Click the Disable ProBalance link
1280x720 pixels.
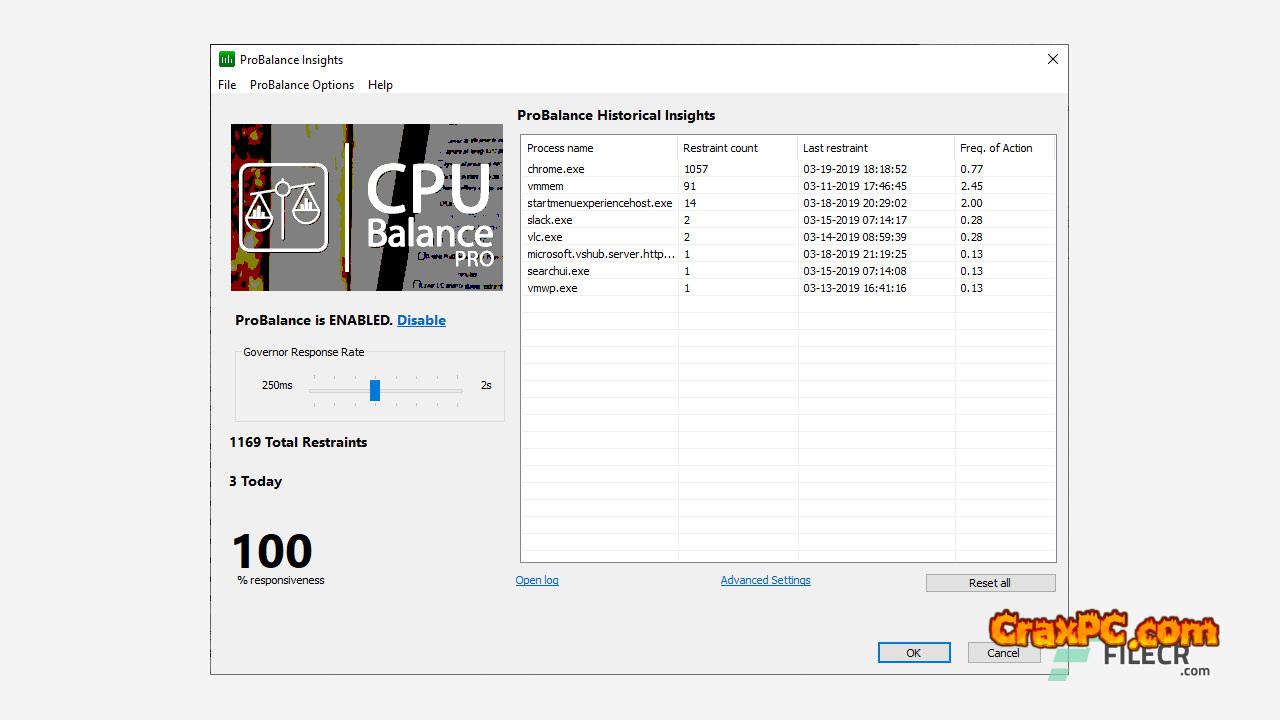point(421,320)
